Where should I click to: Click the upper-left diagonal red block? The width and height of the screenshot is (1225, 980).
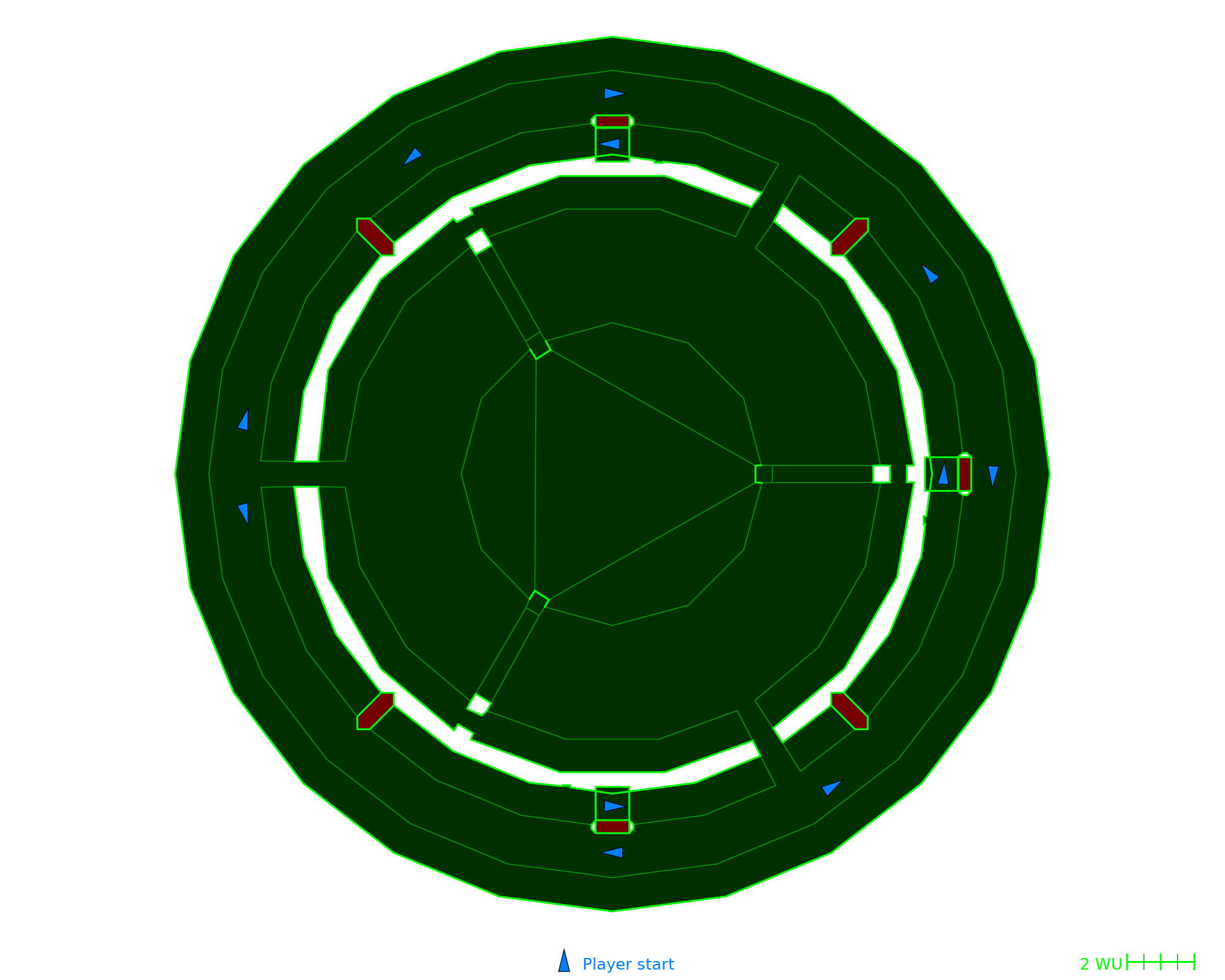(x=375, y=237)
